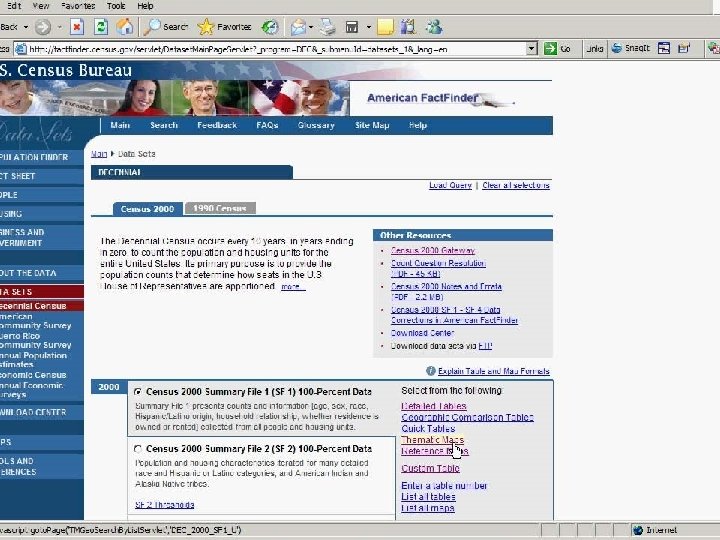Open the Download Center resource link
Viewport: 720px width, 540px height.
422,333
